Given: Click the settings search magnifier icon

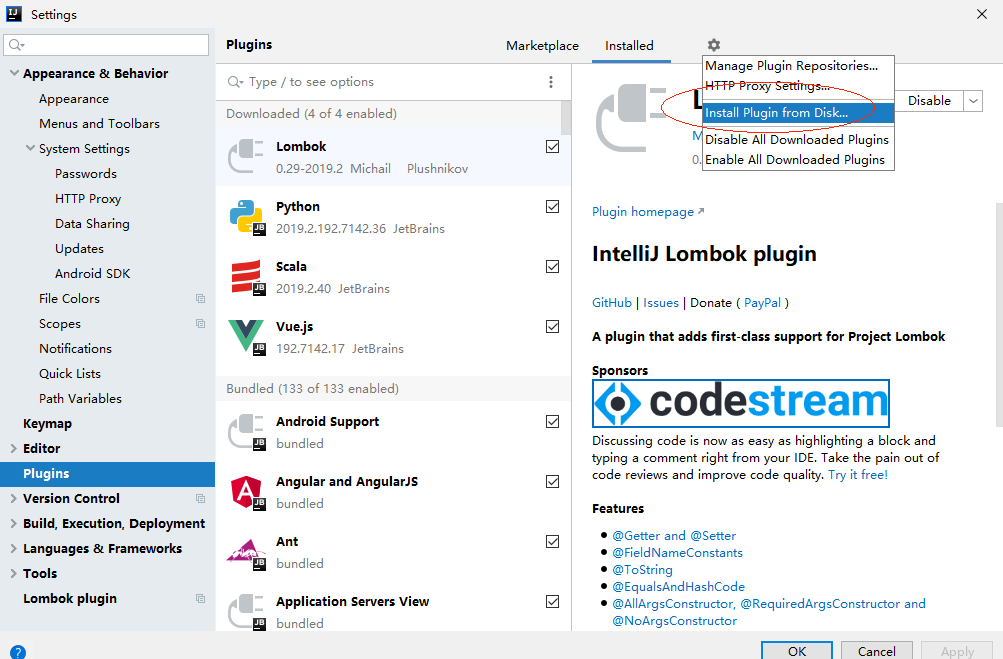Looking at the screenshot, I should [x=16, y=45].
